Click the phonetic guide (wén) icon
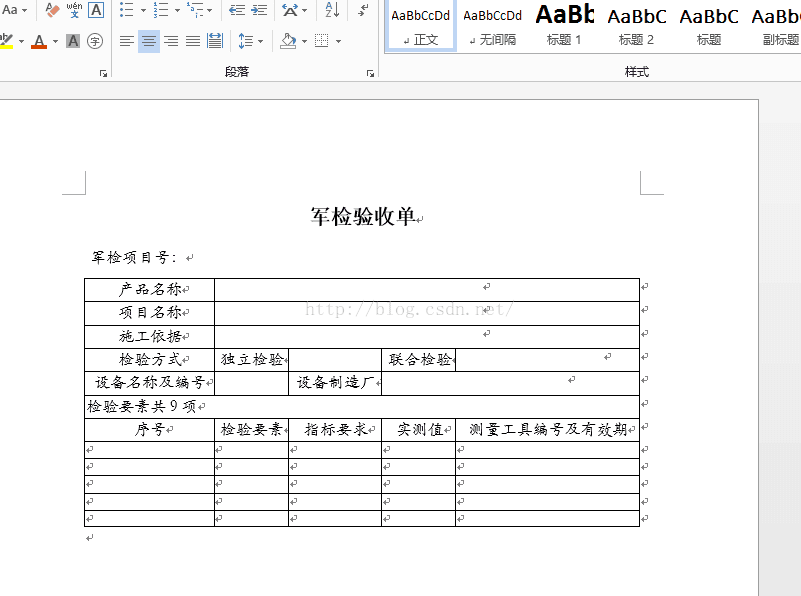The width and height of the screenshot is (801, 596). click(74, 10)
